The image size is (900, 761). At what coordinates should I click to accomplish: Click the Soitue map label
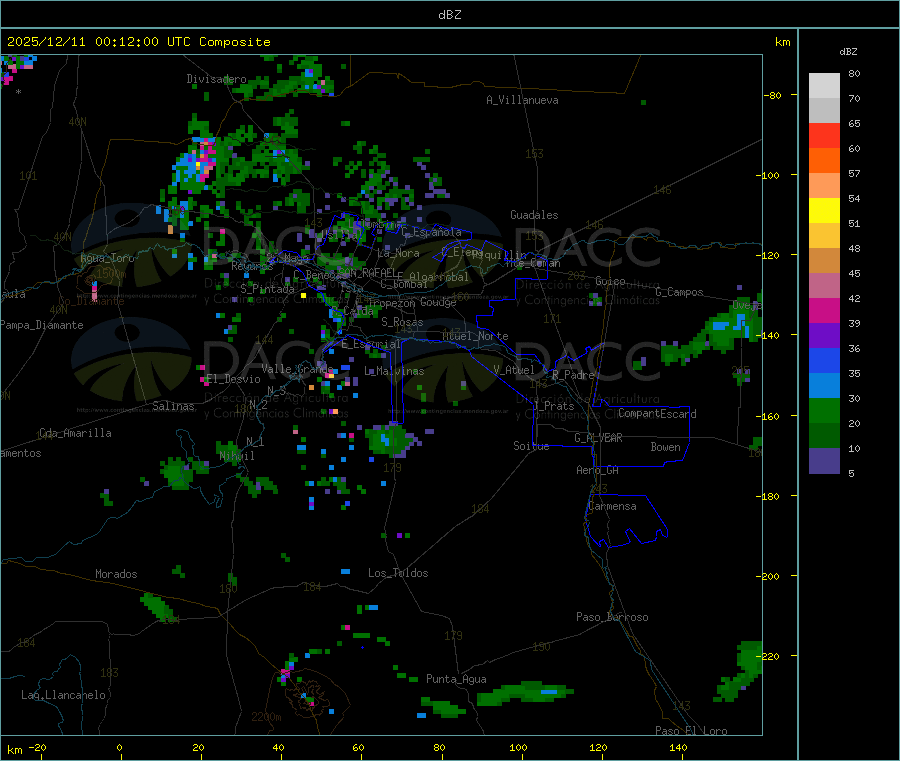(531, 446)
